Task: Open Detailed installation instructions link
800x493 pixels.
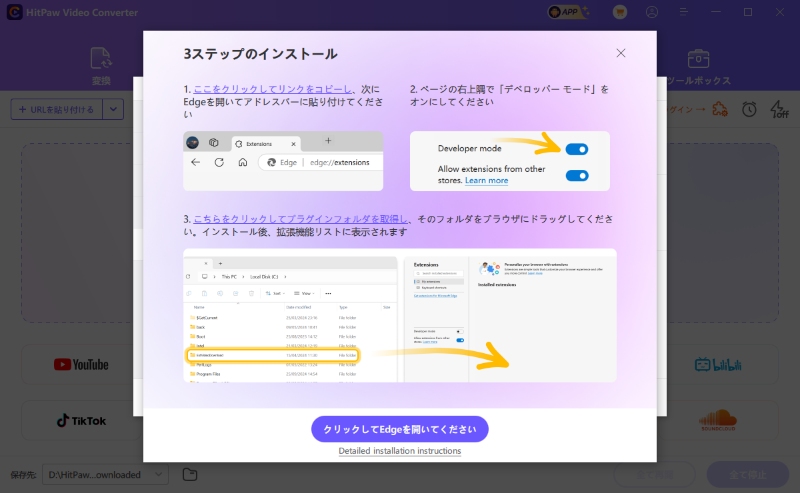Action: [x=399, y=451]
